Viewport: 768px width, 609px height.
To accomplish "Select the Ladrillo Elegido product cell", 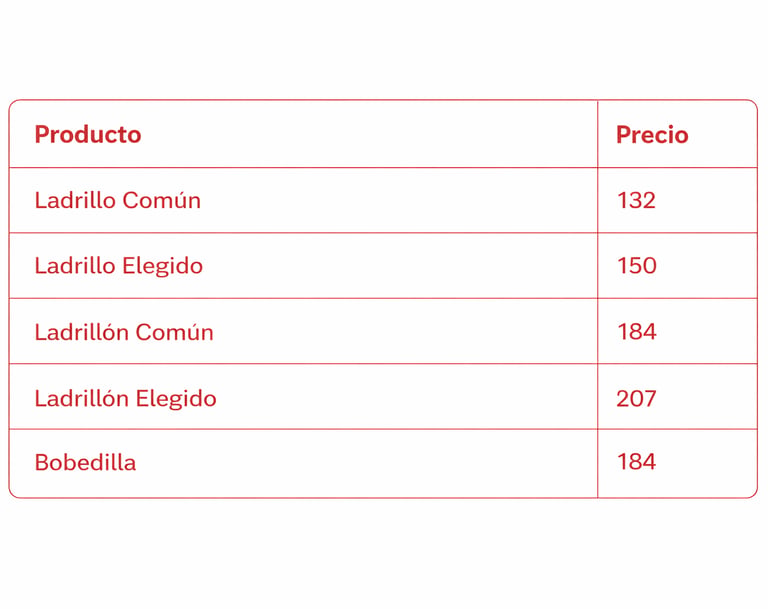I will (x=303, y=266).
